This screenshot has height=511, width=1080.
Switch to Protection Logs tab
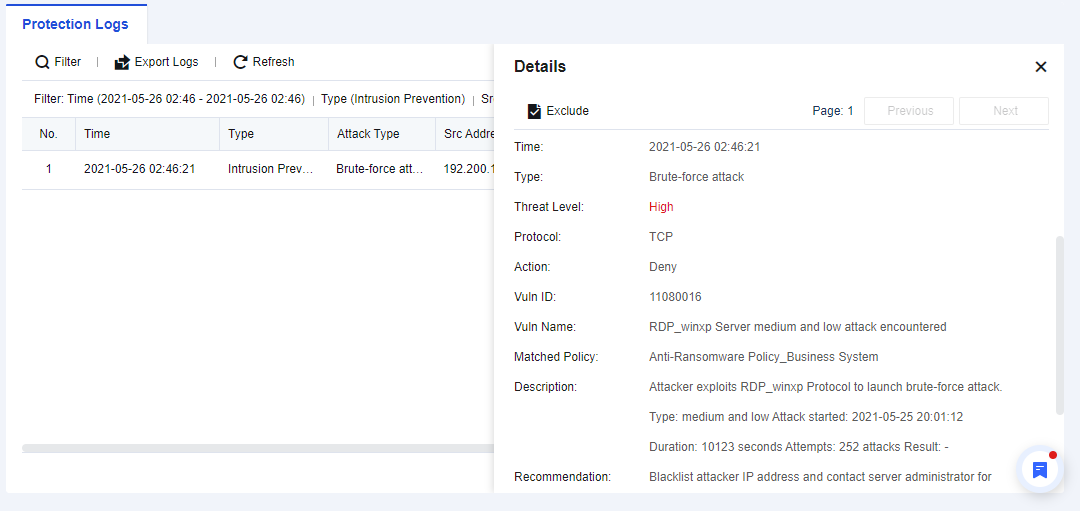pos(76,24)
